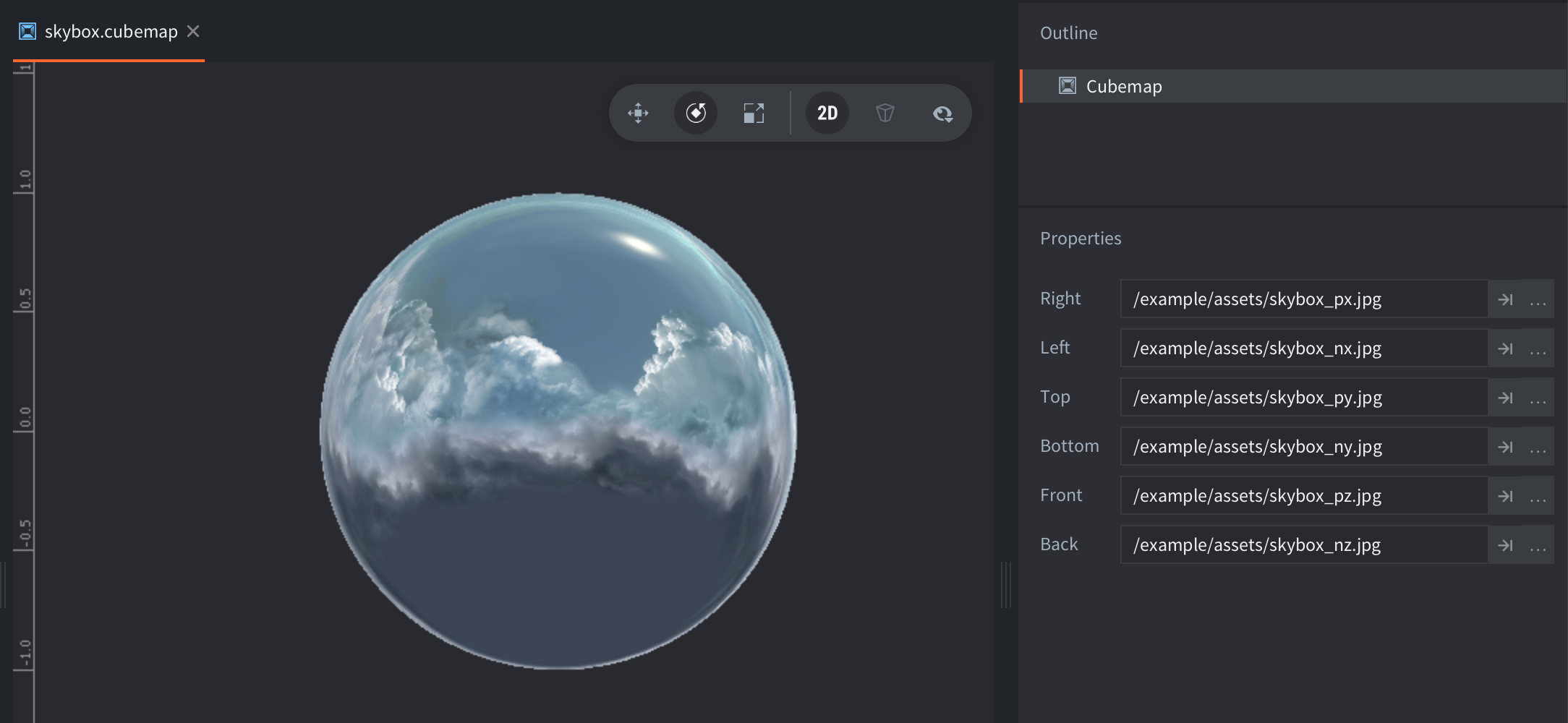This screenshot has width=1568, height=723.
Task: Select the Rotate tool in the viewport toolbar
Action: (696, 114)
